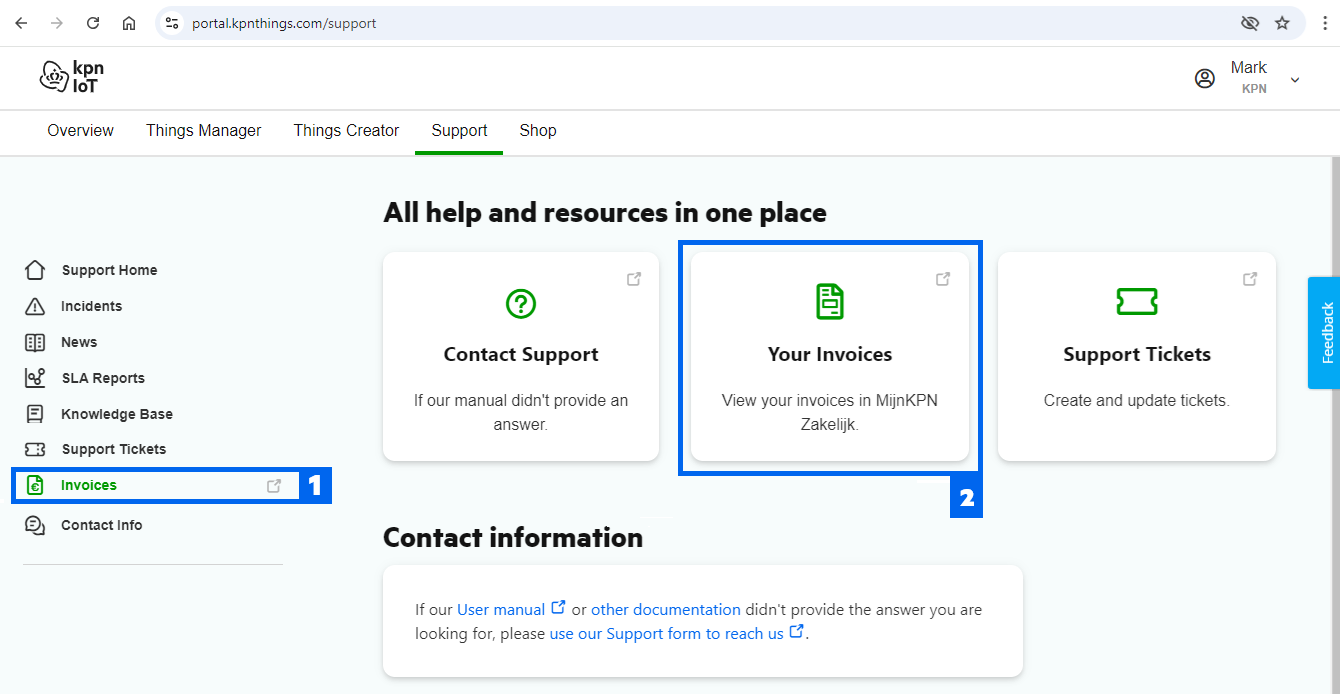The image size is (1340, 694).
Task: Switch to the Things Manager tab
Action: tap(203, 131)
